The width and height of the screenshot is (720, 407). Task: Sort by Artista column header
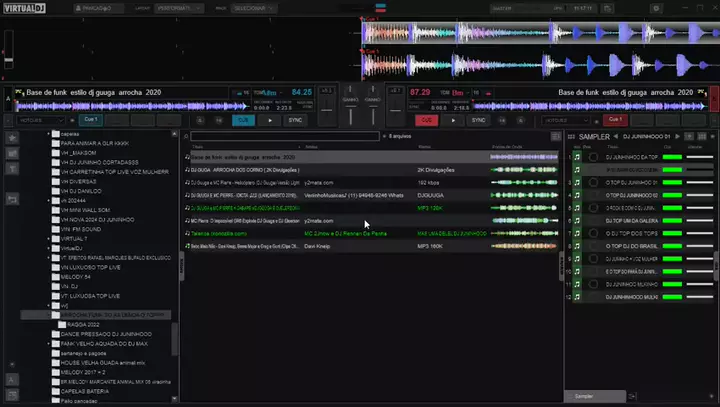pos(311,147)
